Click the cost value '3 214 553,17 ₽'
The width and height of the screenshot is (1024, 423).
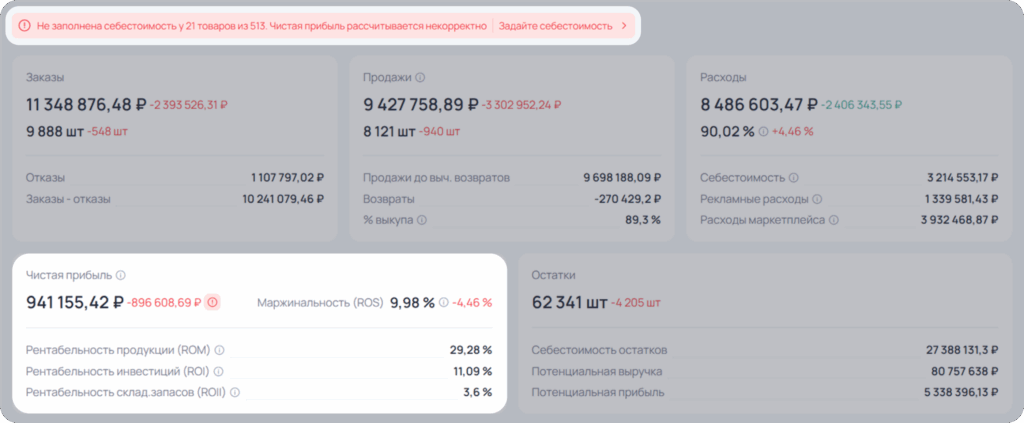click(962, 178)
